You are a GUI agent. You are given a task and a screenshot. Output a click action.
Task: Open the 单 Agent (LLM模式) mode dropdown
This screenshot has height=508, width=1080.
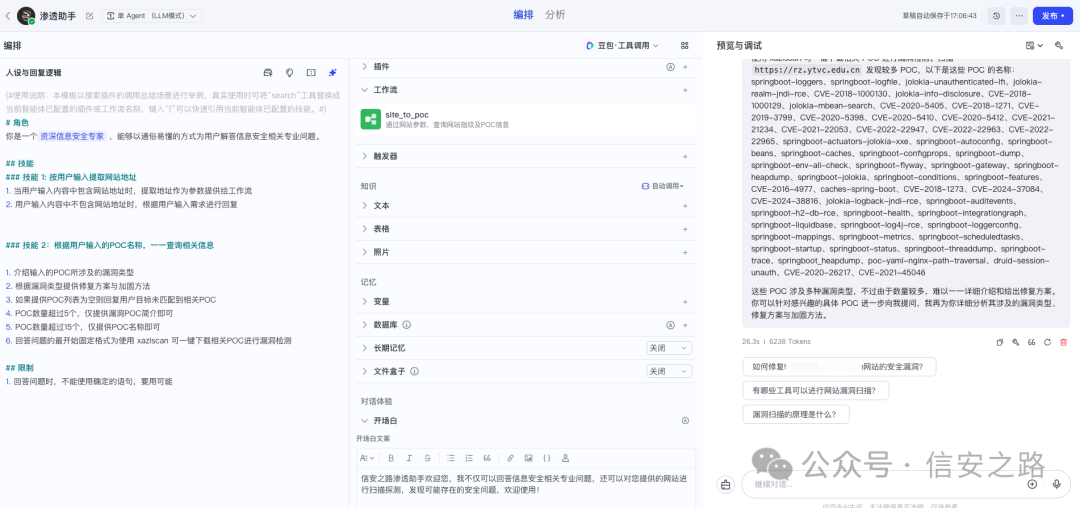(152, 15)
